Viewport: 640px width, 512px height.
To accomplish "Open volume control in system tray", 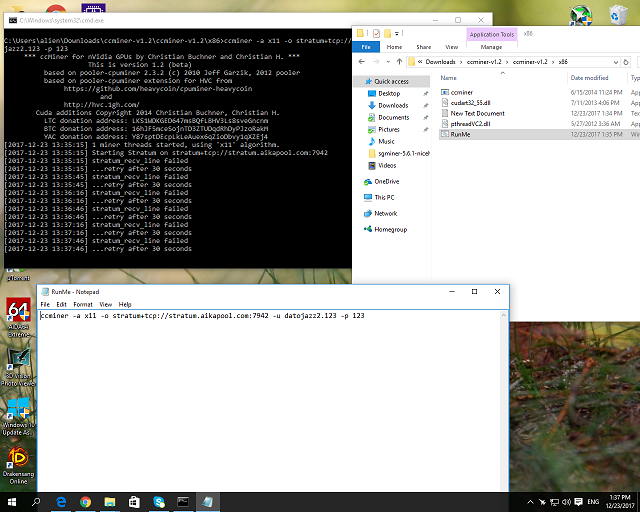I will [x=566, y=502].
